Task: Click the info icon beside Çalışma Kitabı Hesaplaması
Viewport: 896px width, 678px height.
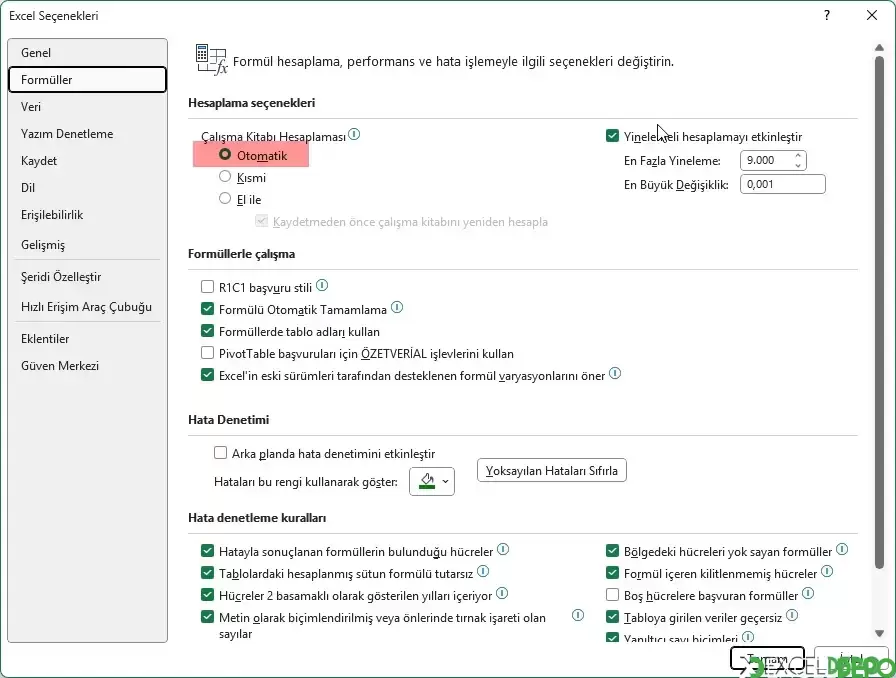Action: tap(354, 134)
